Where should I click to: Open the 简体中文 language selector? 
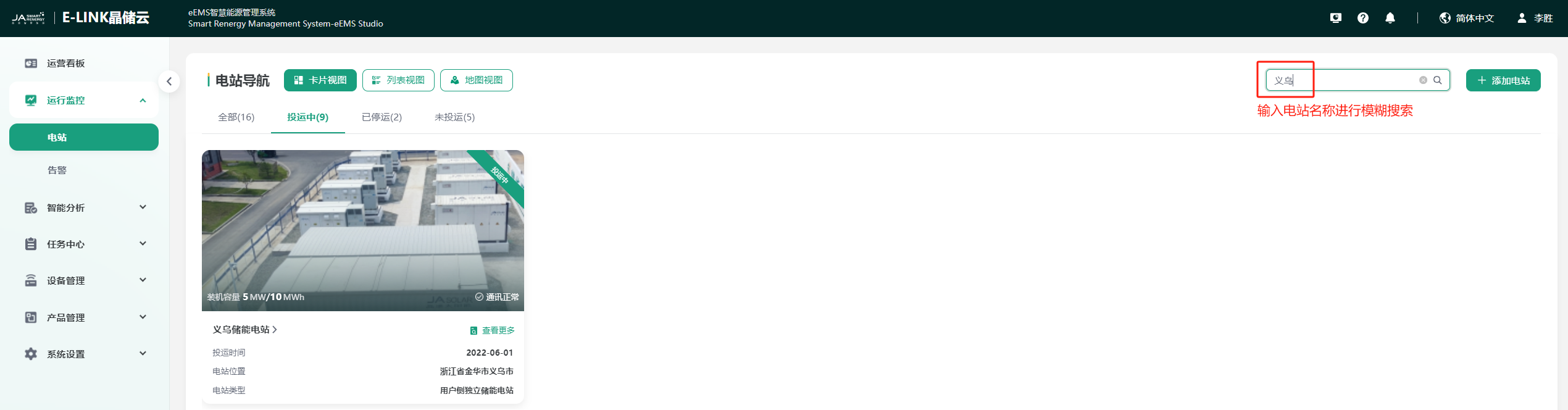coord(1466,18)
